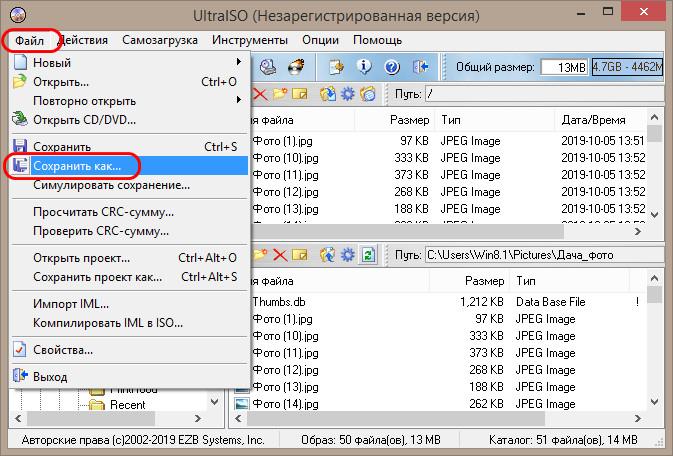Select Thumbs.db in the local file list
Viewport: 673px width, 456px height.
click(279, 302)
